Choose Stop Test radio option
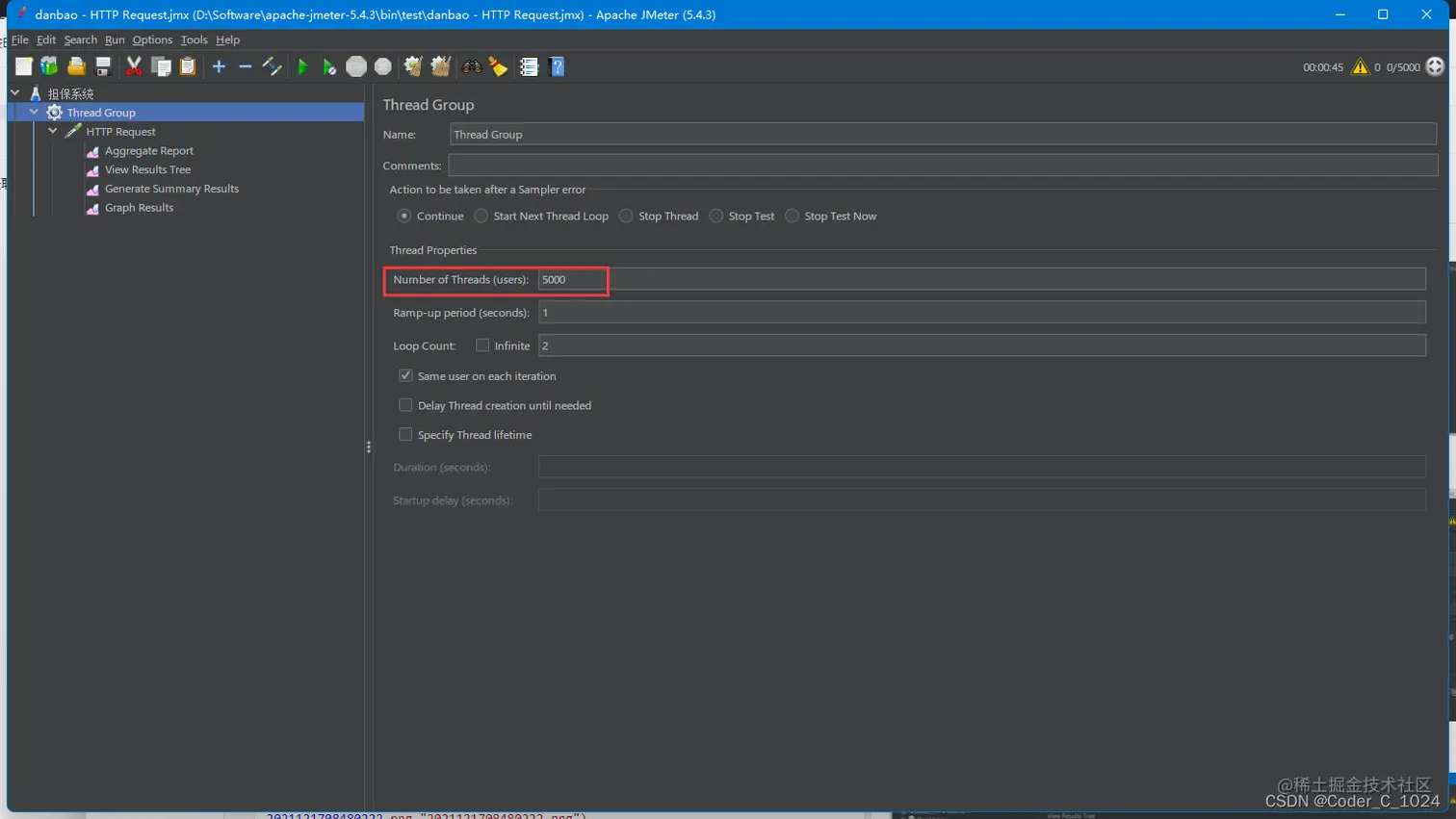This screenshot has height=819, width=1456. 716,216
